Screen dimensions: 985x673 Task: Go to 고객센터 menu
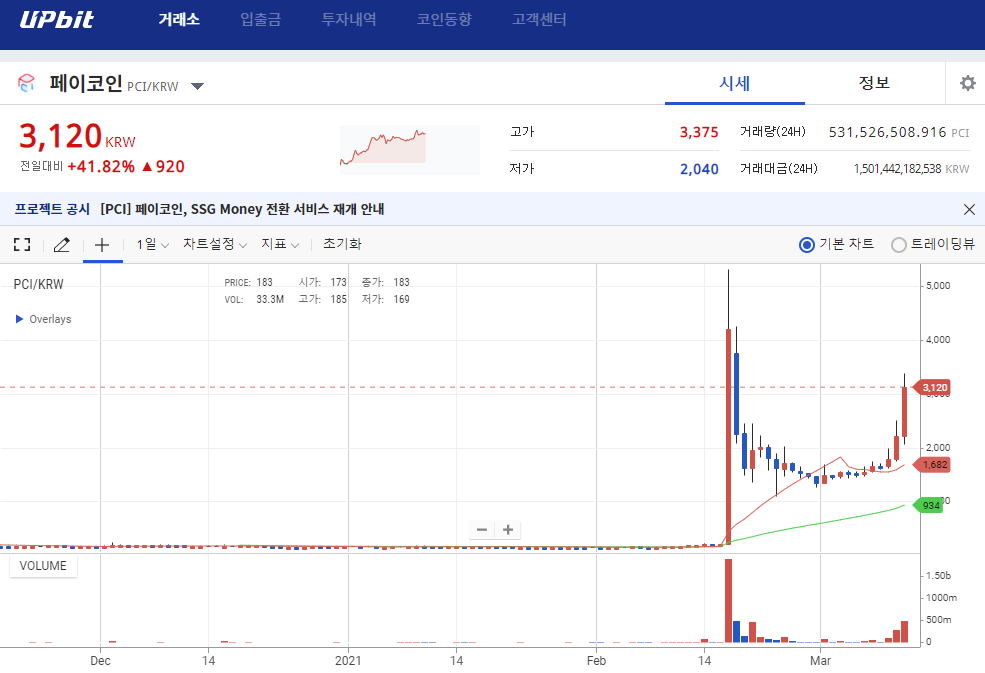tap(539, 19)
